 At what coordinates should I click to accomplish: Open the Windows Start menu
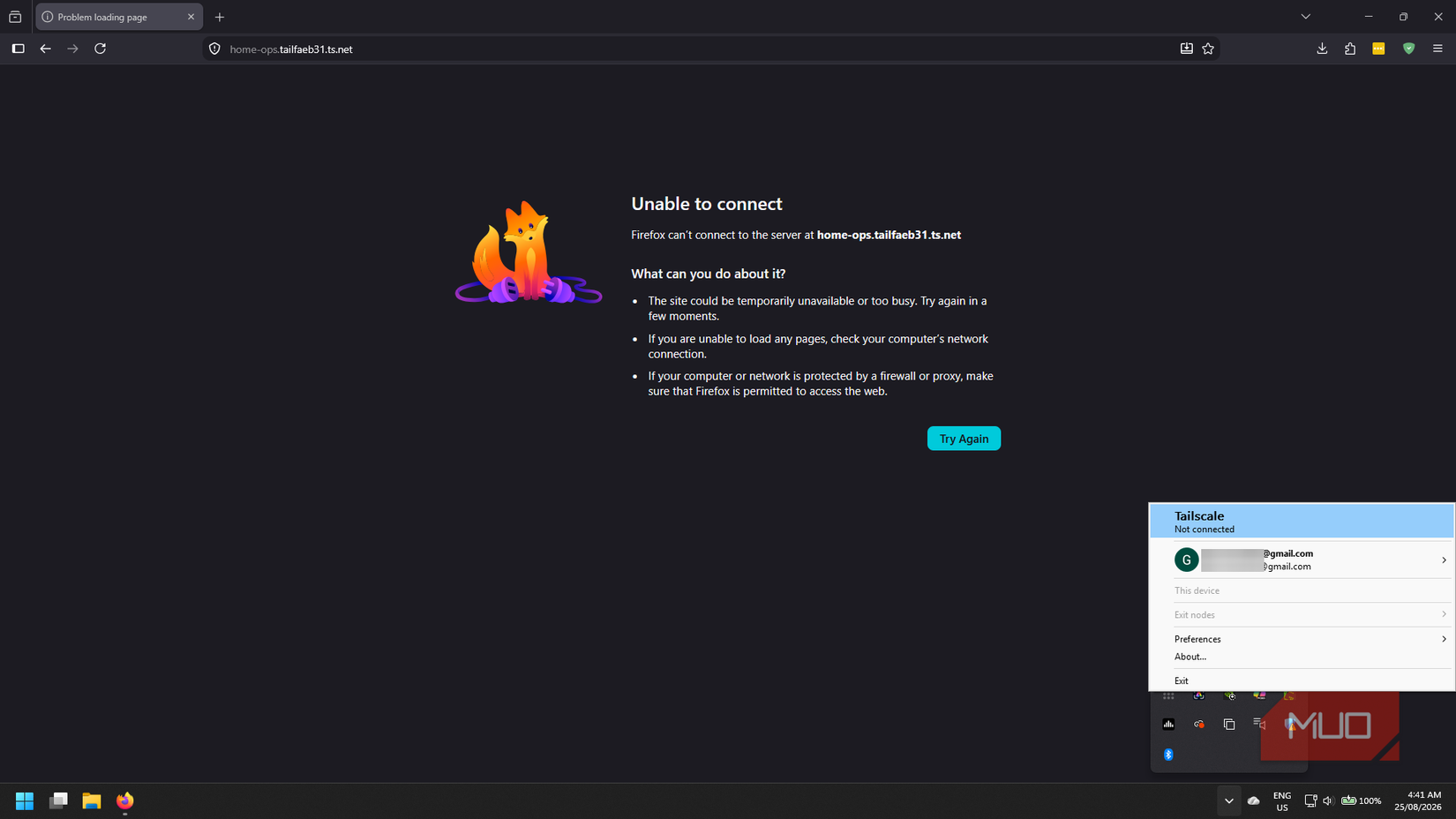point(25,801)
